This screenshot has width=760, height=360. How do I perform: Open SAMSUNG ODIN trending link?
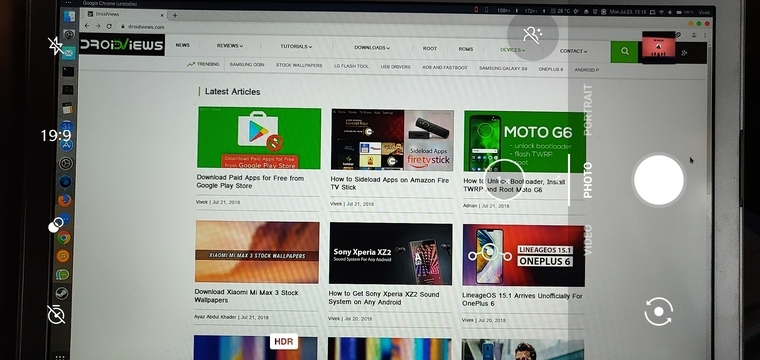(247, 64)
